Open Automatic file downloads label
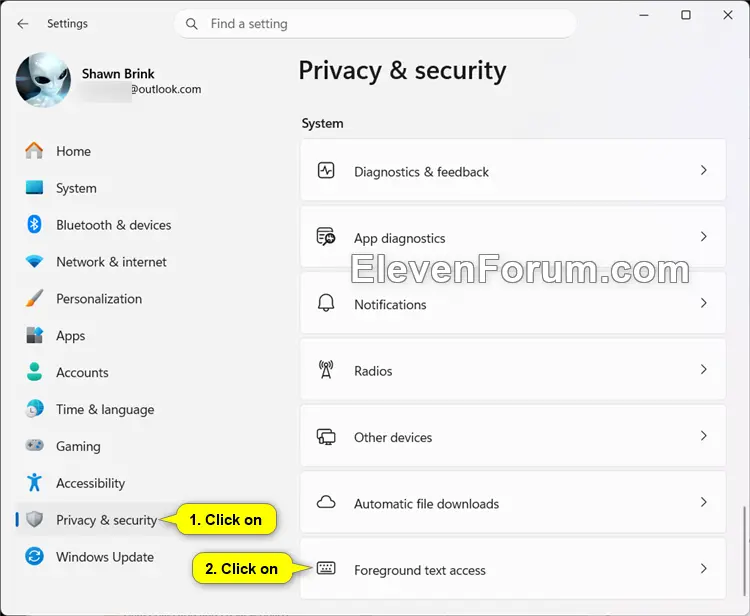Image resolution: width=750 pixels, height=616 pixels. 426,504
